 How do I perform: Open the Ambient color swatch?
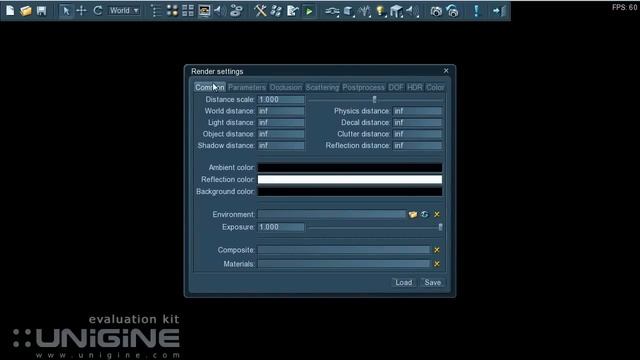pyautogui.click(x=350, y=168)
